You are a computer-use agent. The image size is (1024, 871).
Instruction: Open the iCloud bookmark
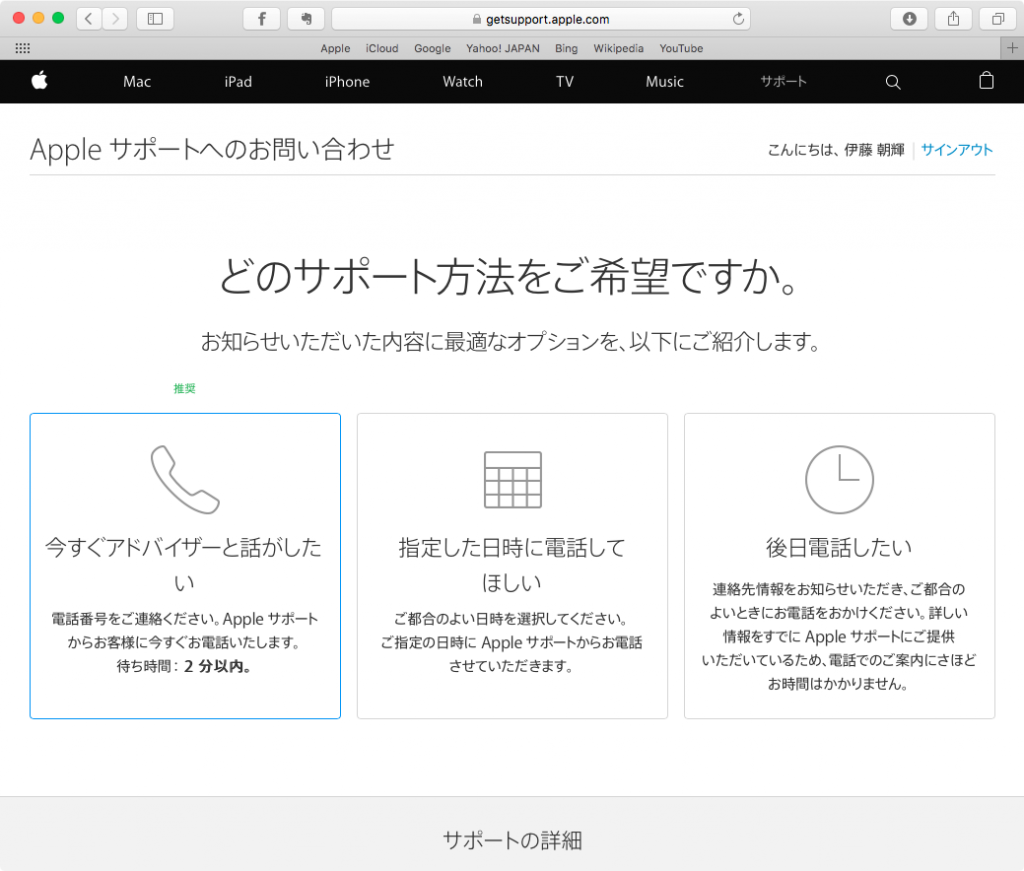pos(382,48)
